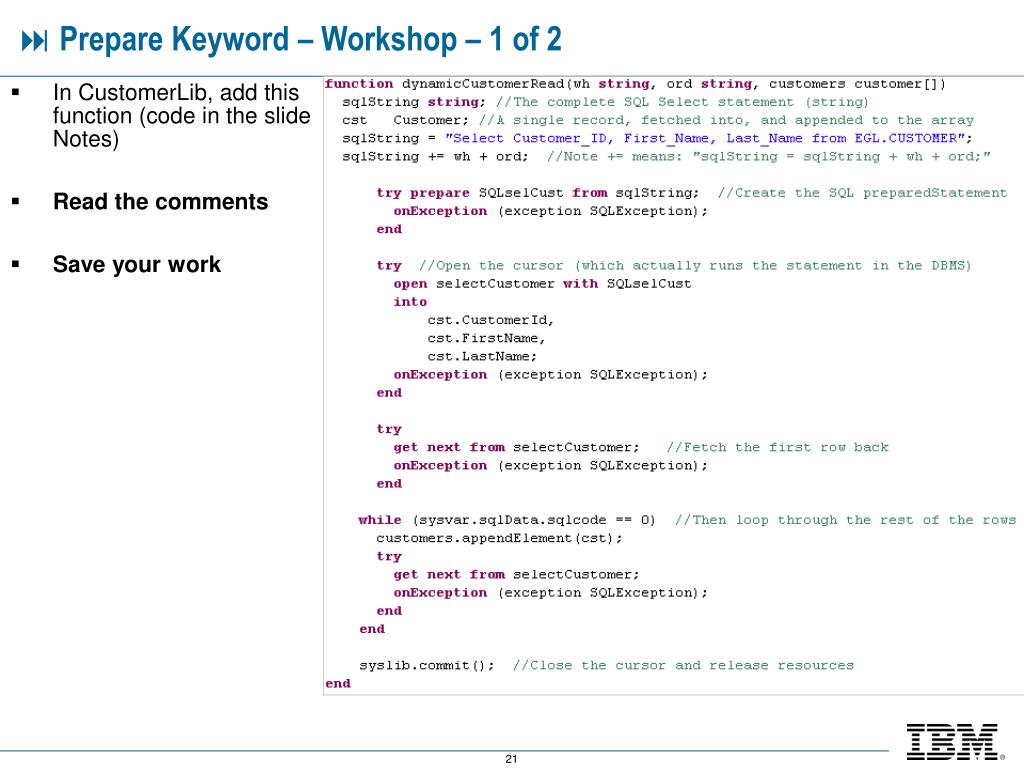Click the 'function dynamicCustomerRead' line of code
The width and height of the screenshot is (1024, 768).
pyautogui.click(x=635, y=84)
